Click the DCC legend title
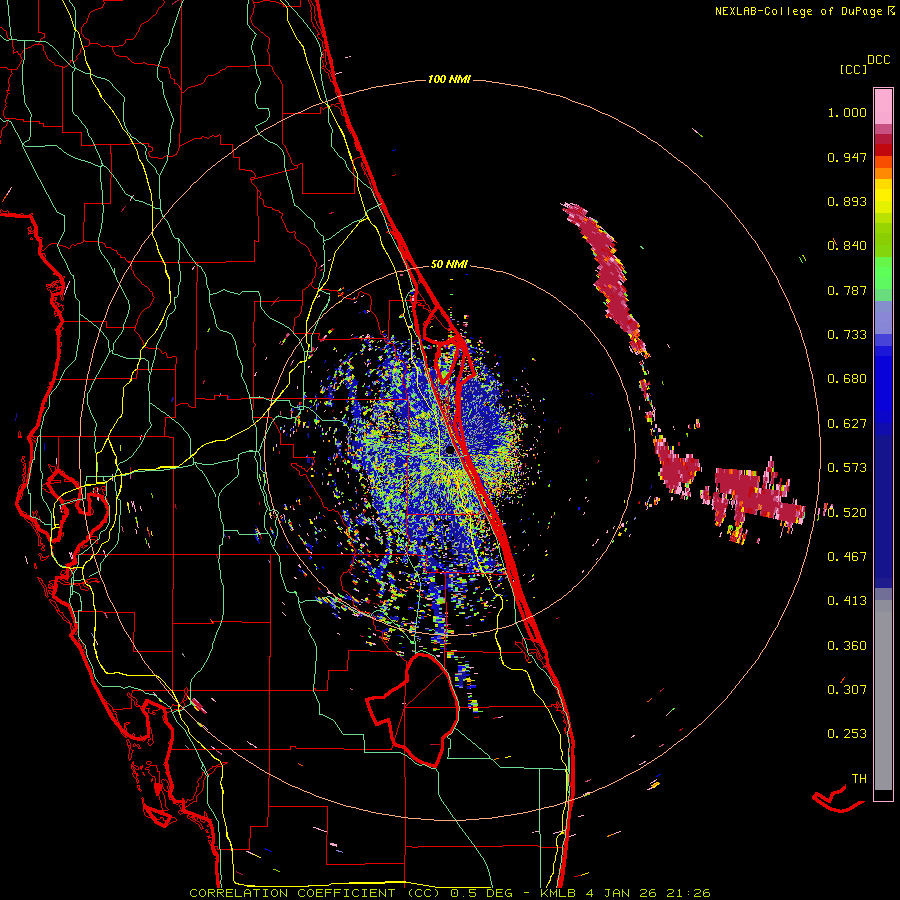 click(879, 60)
